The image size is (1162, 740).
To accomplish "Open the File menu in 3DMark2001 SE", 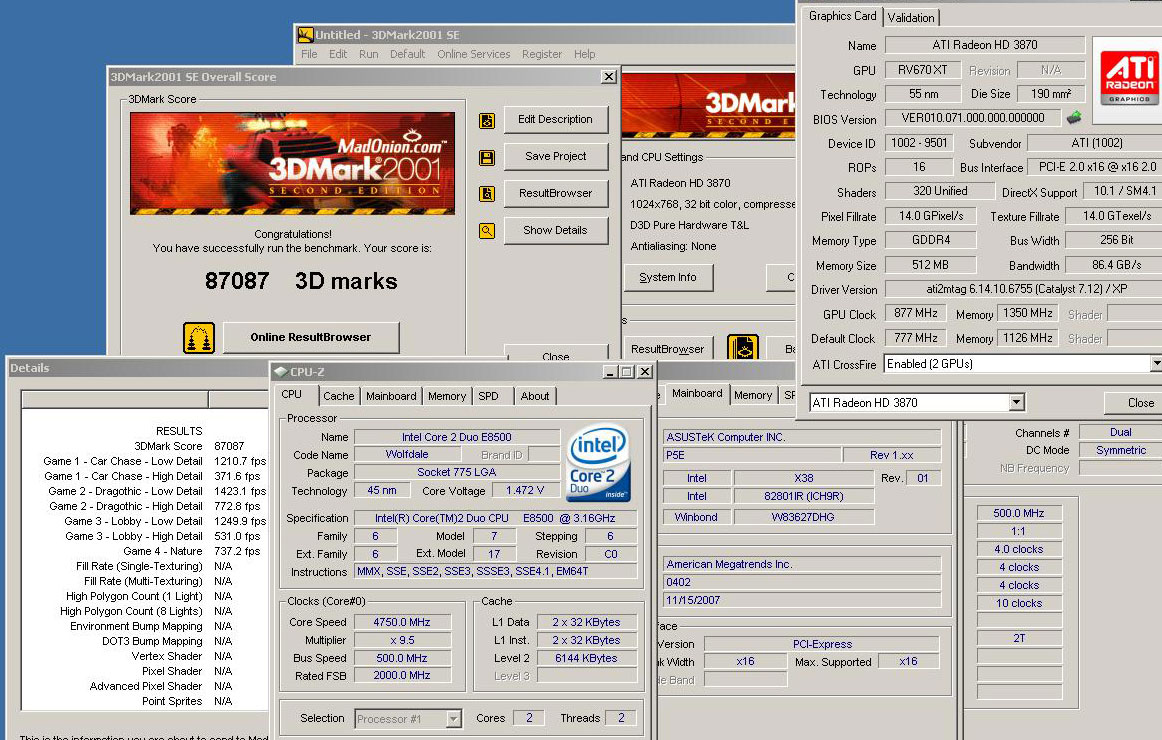I will pyautogui.click(x=309, y=54).
